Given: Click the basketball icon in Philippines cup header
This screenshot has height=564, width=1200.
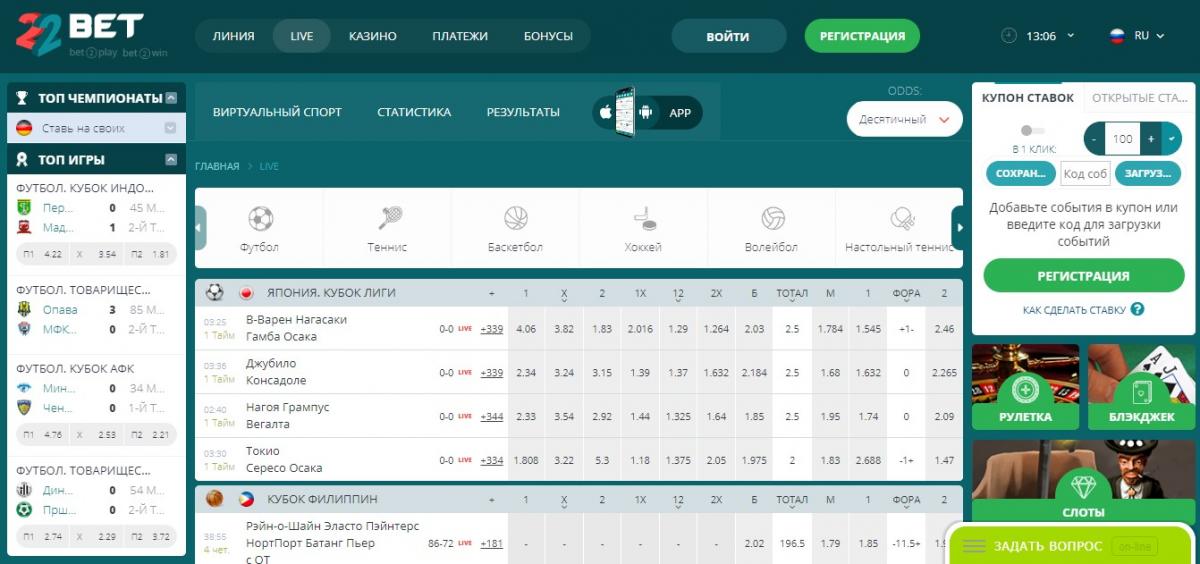Looking at the screenshot, I should pyautogui.click(x=214, y=499).
